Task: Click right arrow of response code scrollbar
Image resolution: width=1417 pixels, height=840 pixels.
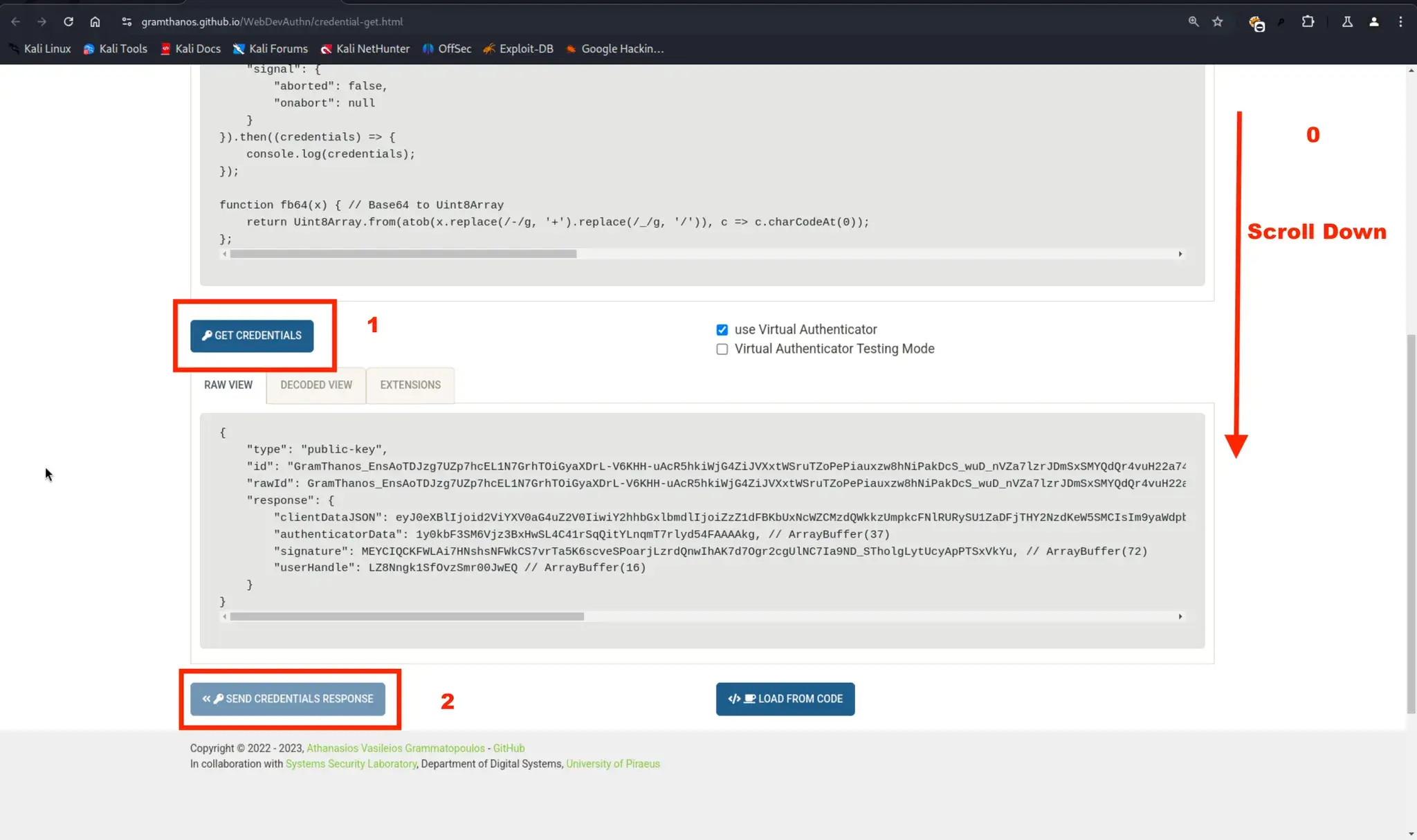Action: 1180,617
